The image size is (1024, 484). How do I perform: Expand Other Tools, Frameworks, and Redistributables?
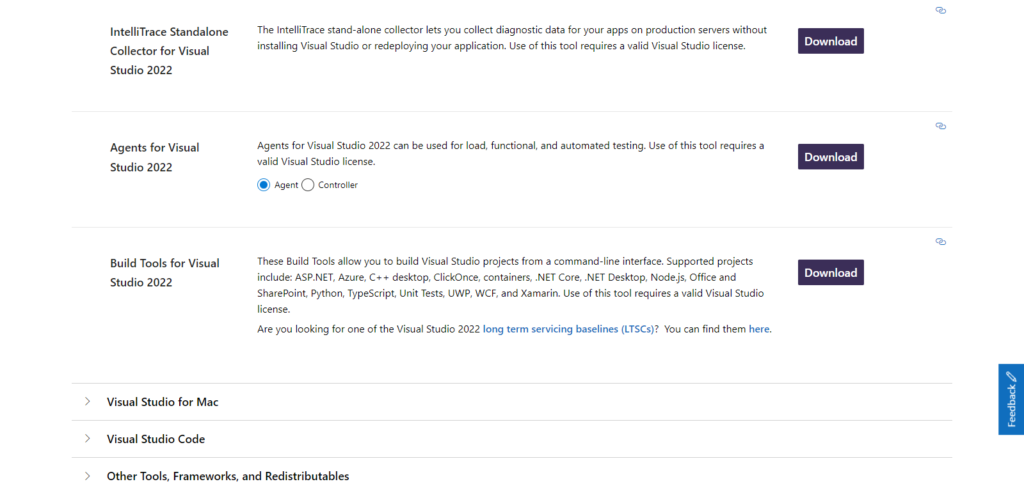[228, 476]
